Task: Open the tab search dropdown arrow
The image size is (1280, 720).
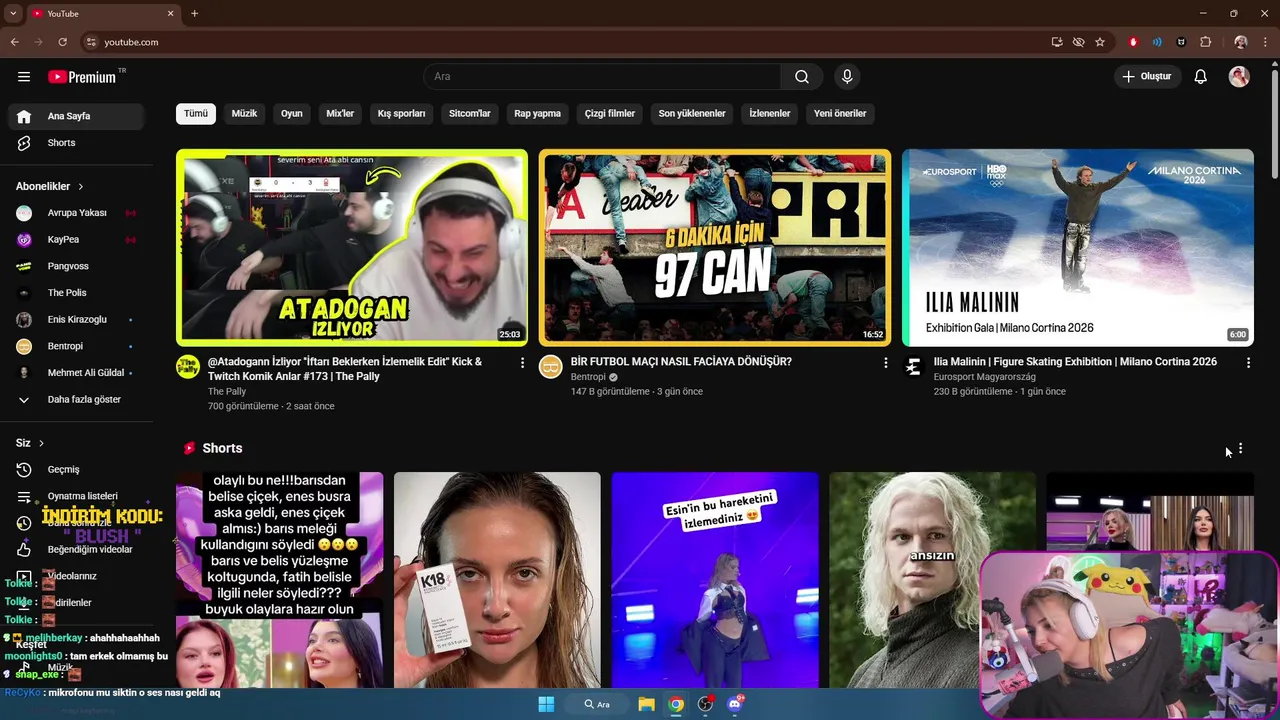Action: coord(13,14)
